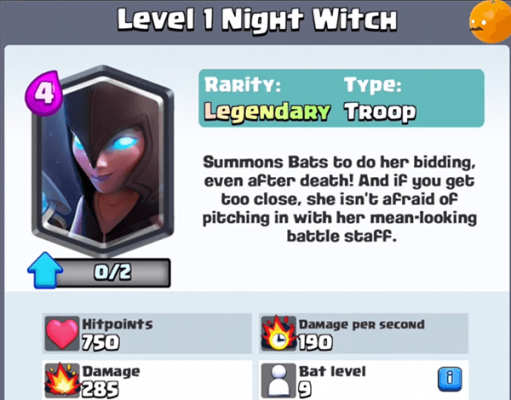Tap the pink heart Hitpoints icon
The height and width of the screenshot is (400, 511).
pyautogui.click(x=62, y=333)
